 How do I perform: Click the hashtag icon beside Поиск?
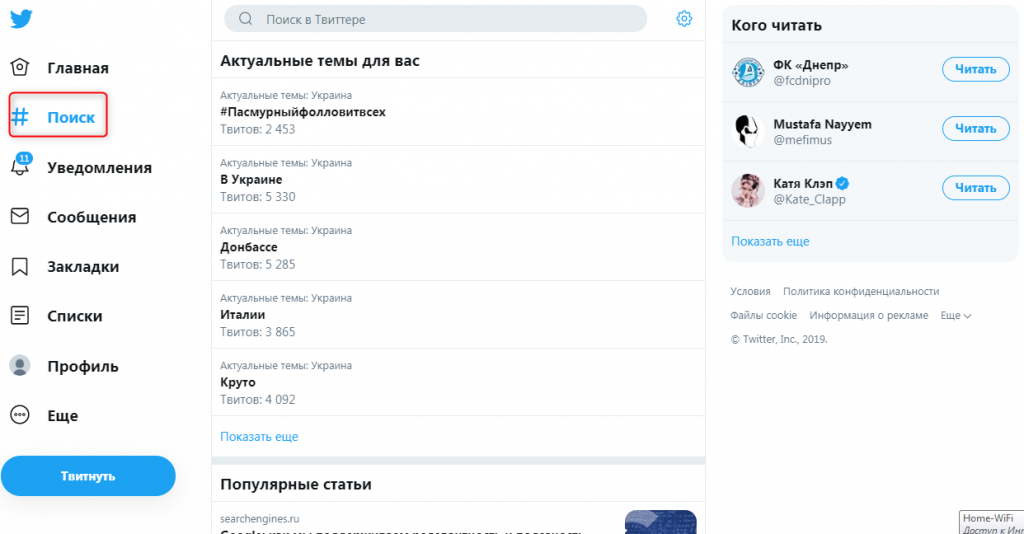pyautogui.click(x=20, y=117)
